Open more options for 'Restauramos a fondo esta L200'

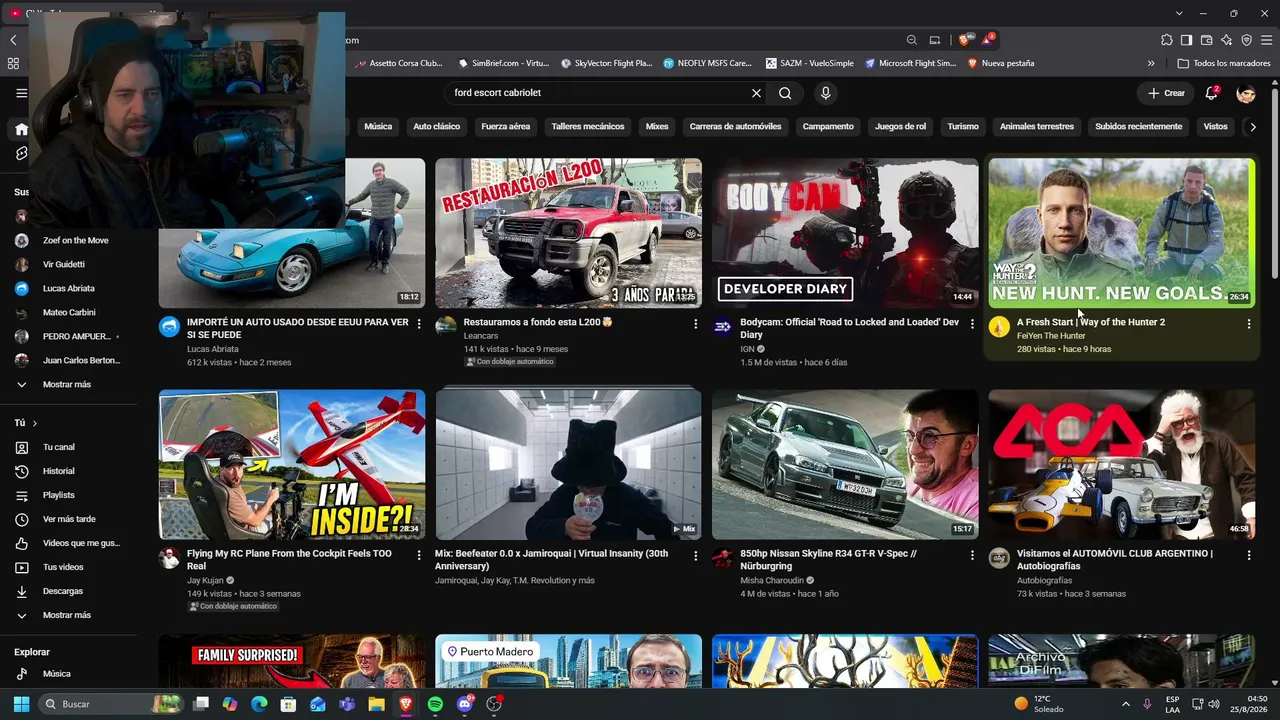pyautogui.click(x=695, y=323)
